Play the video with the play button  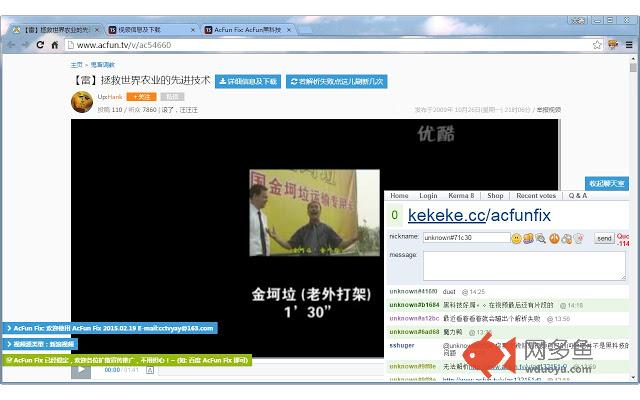81,370
